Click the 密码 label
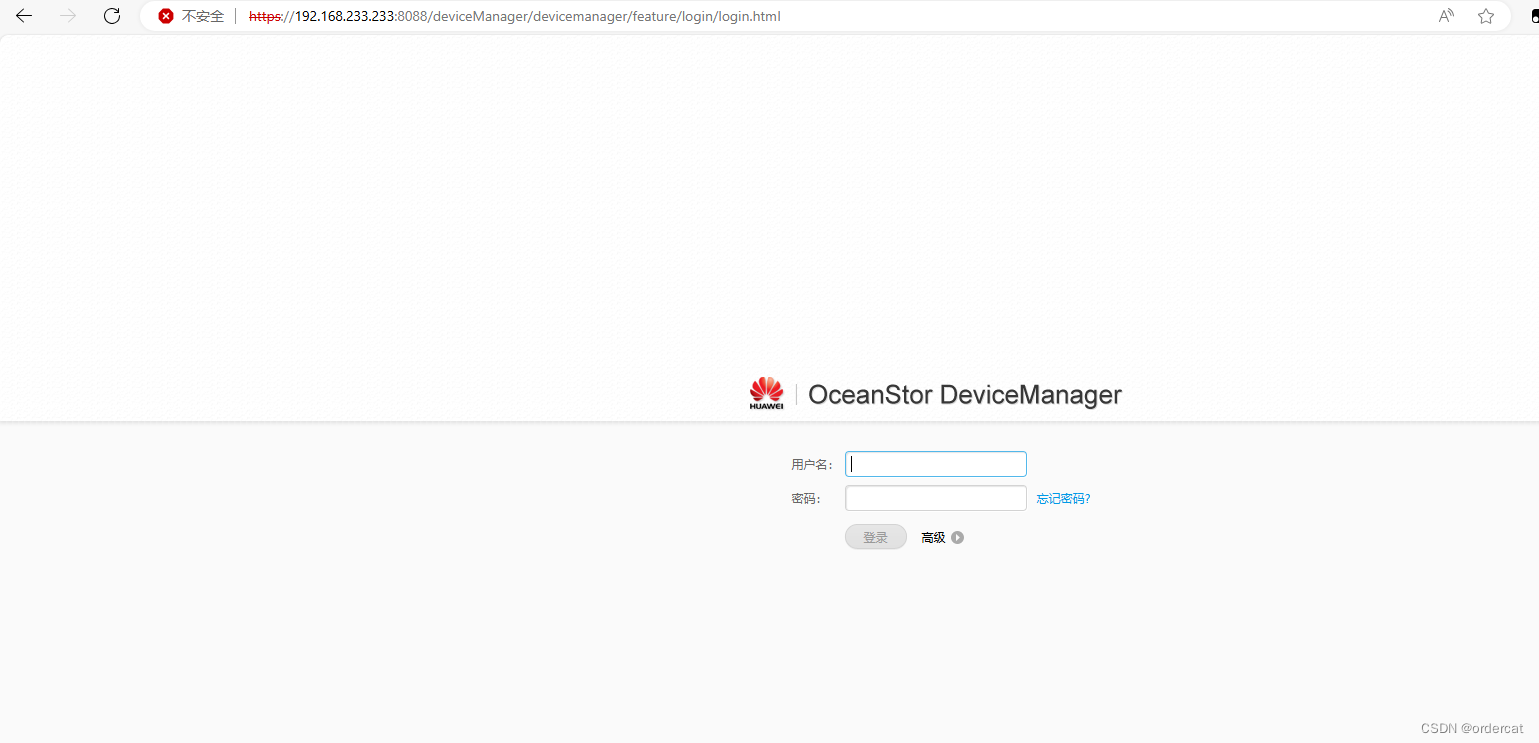 (x=806, y=498)
